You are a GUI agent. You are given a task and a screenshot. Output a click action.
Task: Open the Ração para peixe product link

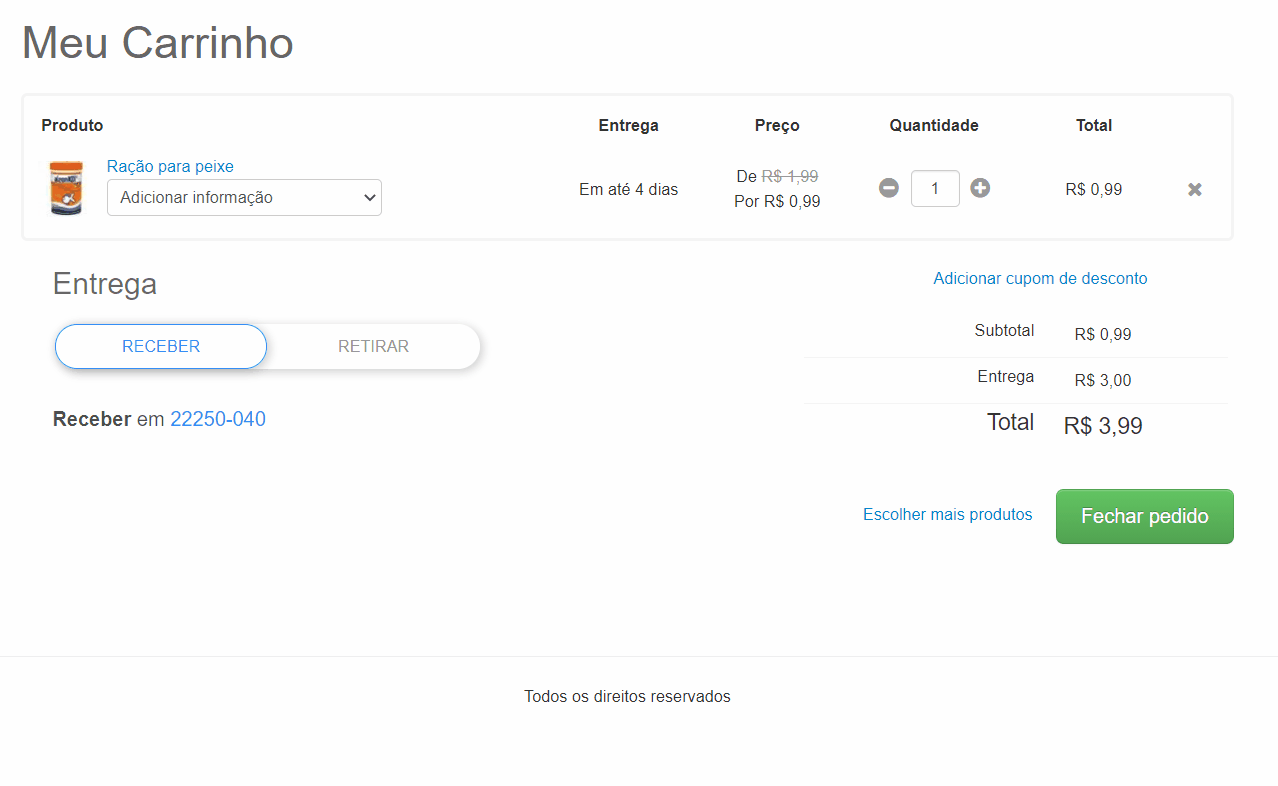click(170, 166)
